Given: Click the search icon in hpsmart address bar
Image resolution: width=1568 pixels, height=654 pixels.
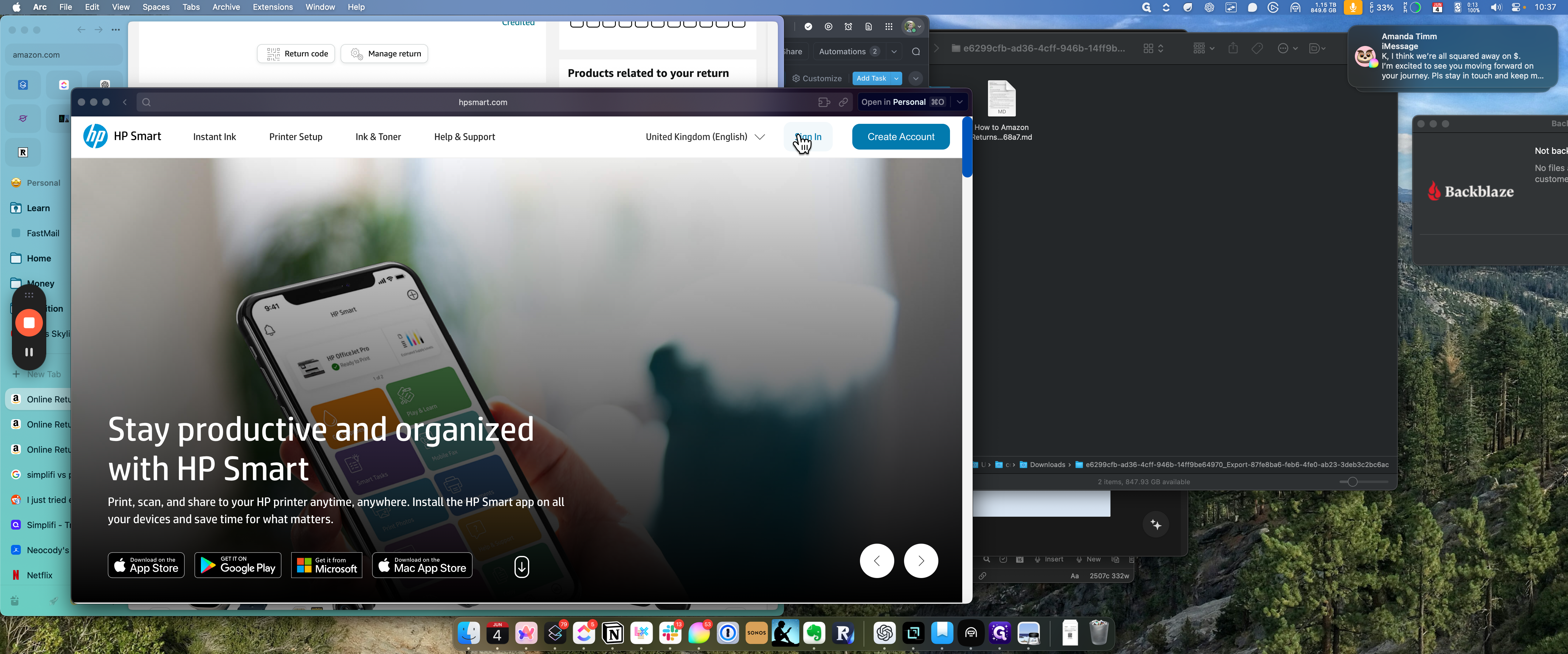Looking at the screenshot, I should click(146, 102).
